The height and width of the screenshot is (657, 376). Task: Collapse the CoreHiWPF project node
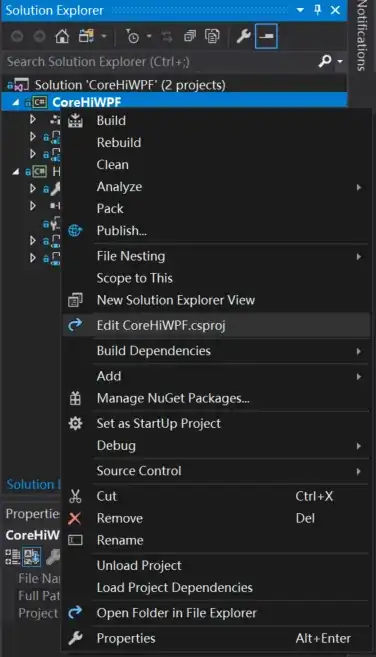(16, 102)
